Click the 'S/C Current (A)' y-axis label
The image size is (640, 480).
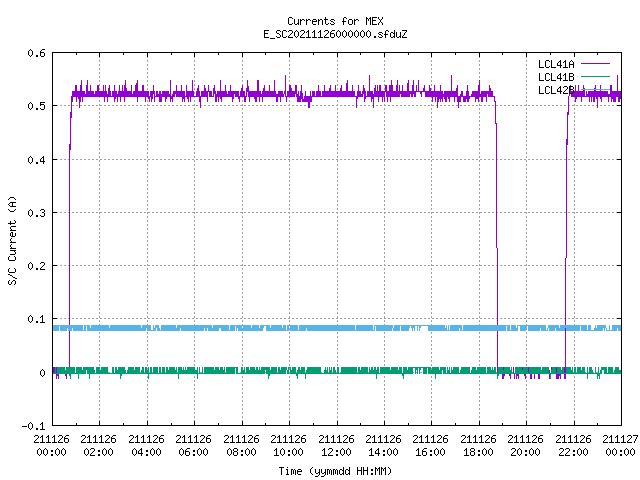[x=12, y=240]
